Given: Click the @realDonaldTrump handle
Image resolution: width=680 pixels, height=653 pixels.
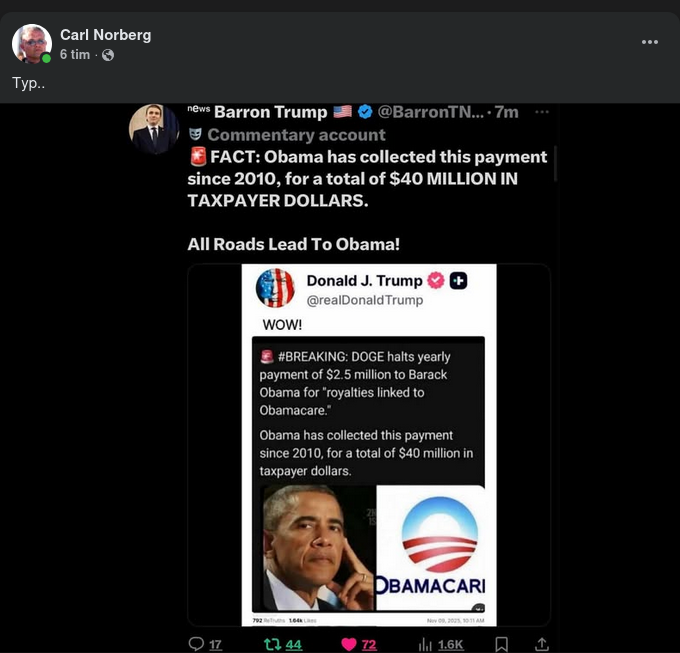Looking at the screenshot, I should click(x=364, y=300).
